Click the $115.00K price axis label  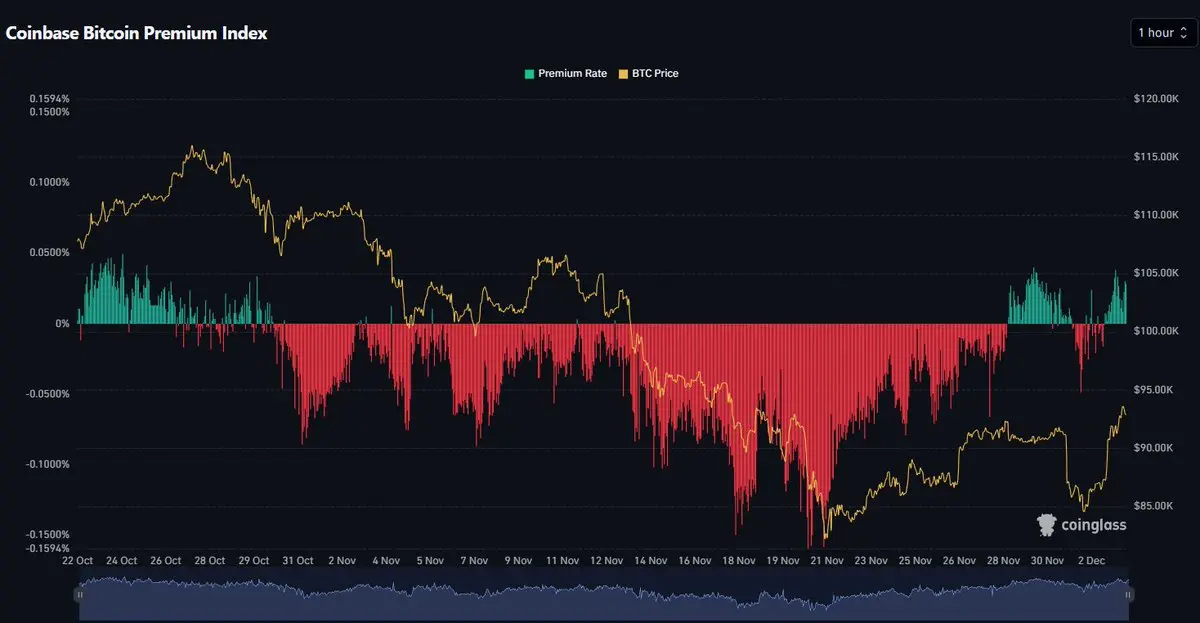[x=1158, y=157]
